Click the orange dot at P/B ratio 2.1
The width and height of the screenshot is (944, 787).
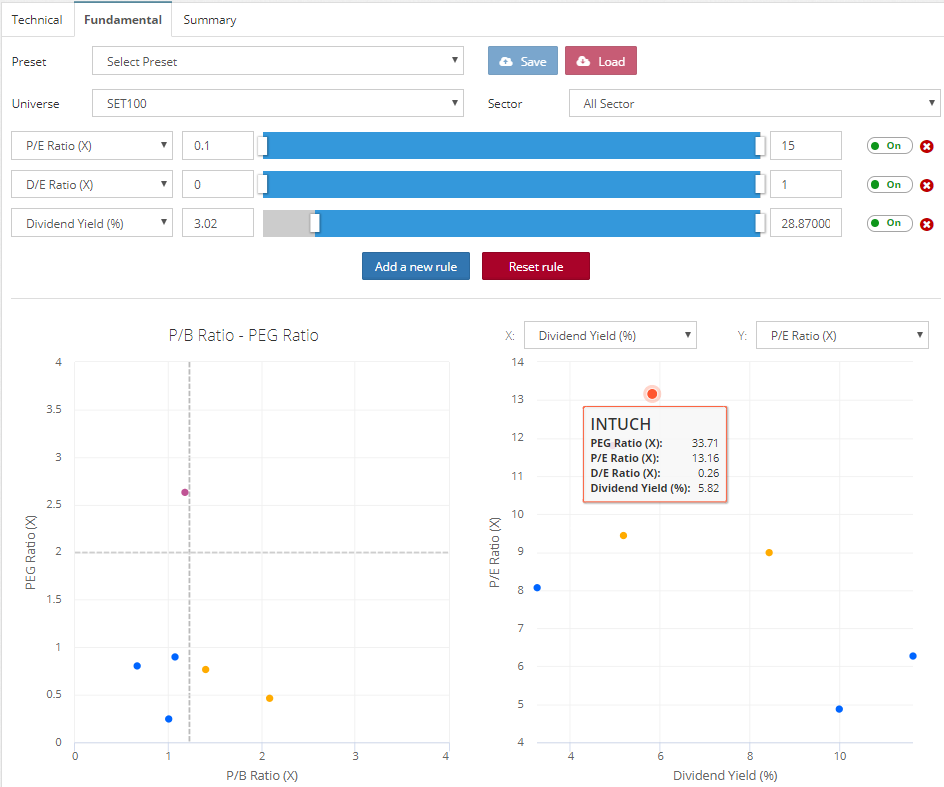(270, 698)
